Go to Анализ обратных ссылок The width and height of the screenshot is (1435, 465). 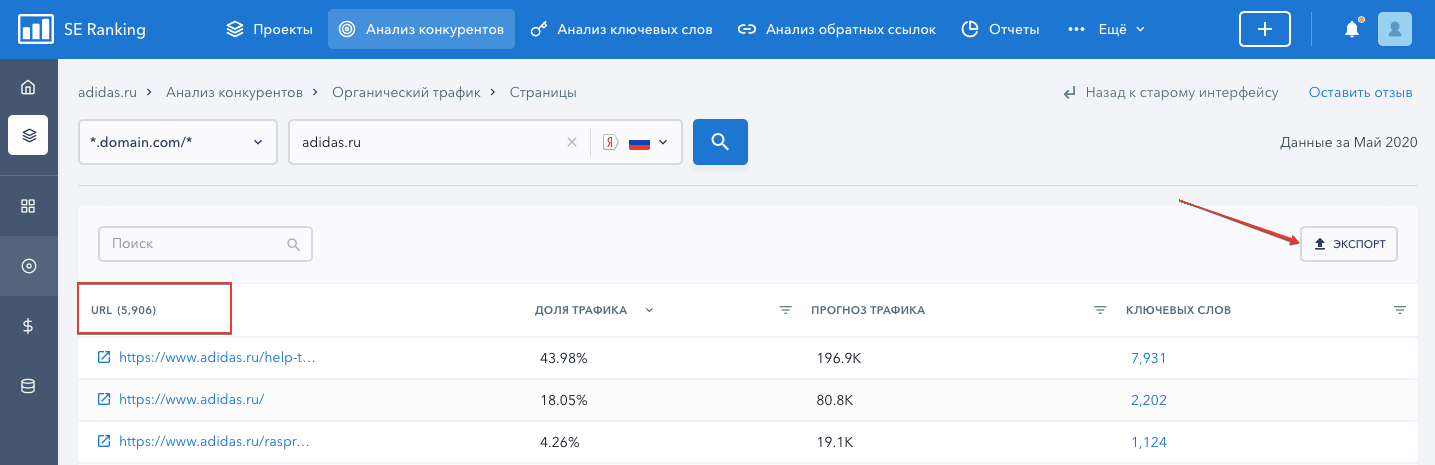pos(836,29)
